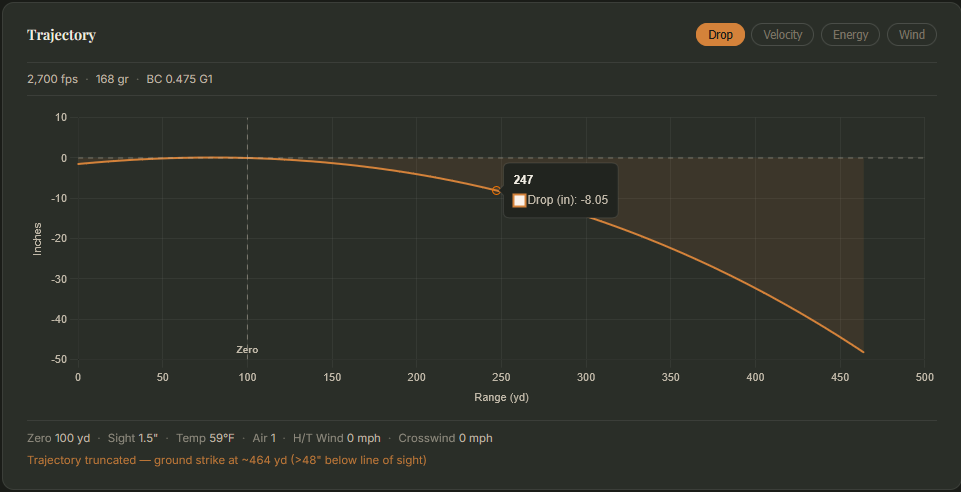Select the Drop chart tab

720,35
